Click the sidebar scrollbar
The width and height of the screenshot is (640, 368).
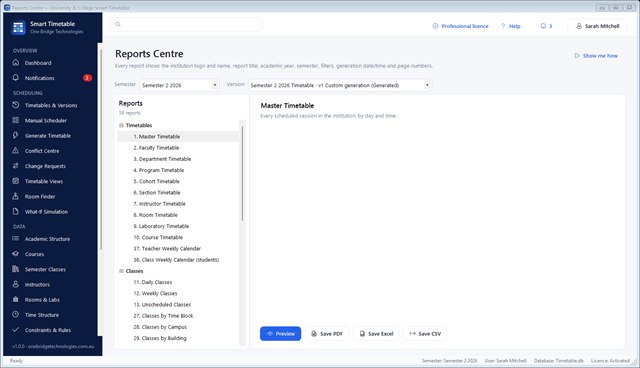click(x=100, y=149)
